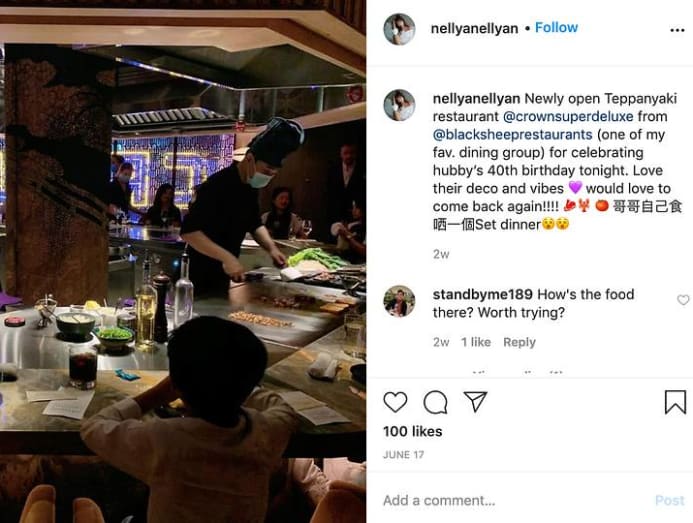Open nellyanellyan's header profile picture

[399, 29]
